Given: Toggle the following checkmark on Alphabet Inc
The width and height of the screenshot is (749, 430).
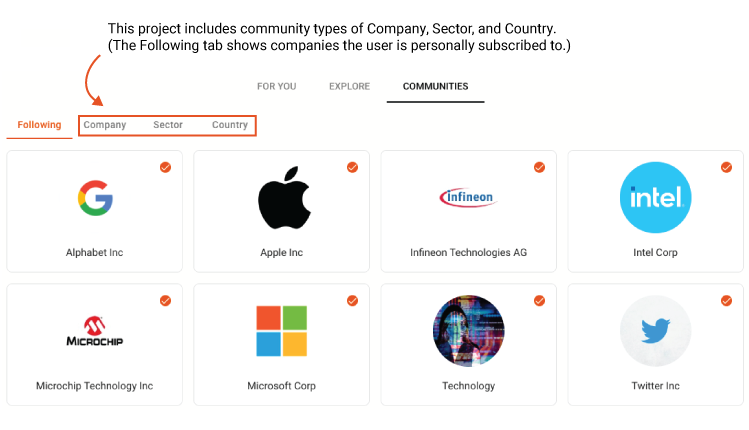Looking at the screenshot, I should point(165,167).
